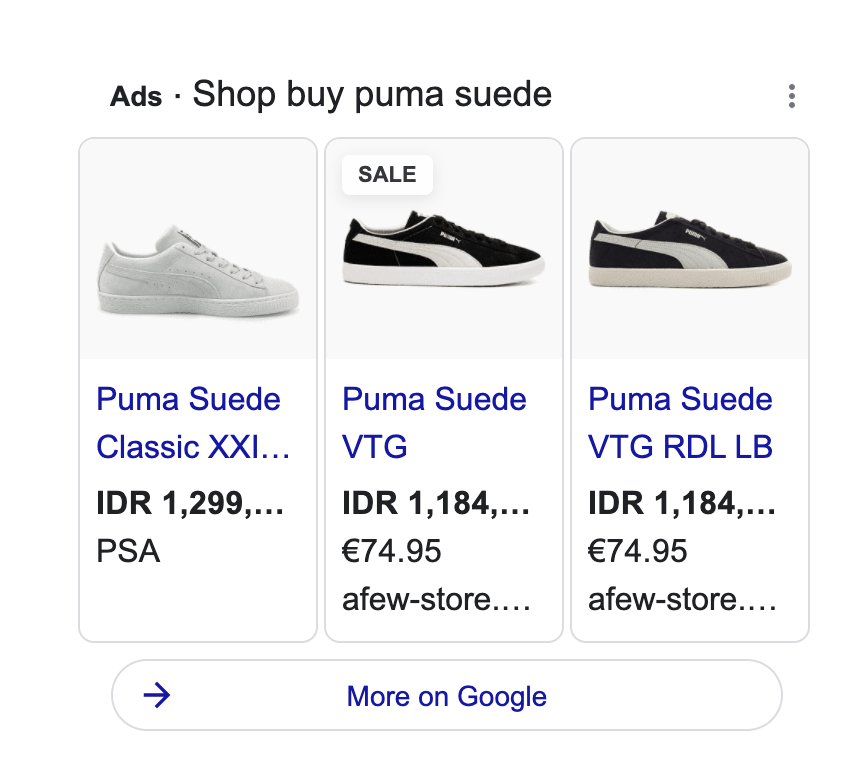Screen dimensions: 856x772
Task: Click the €74.95 price on the right card
Action: (638, 551)
